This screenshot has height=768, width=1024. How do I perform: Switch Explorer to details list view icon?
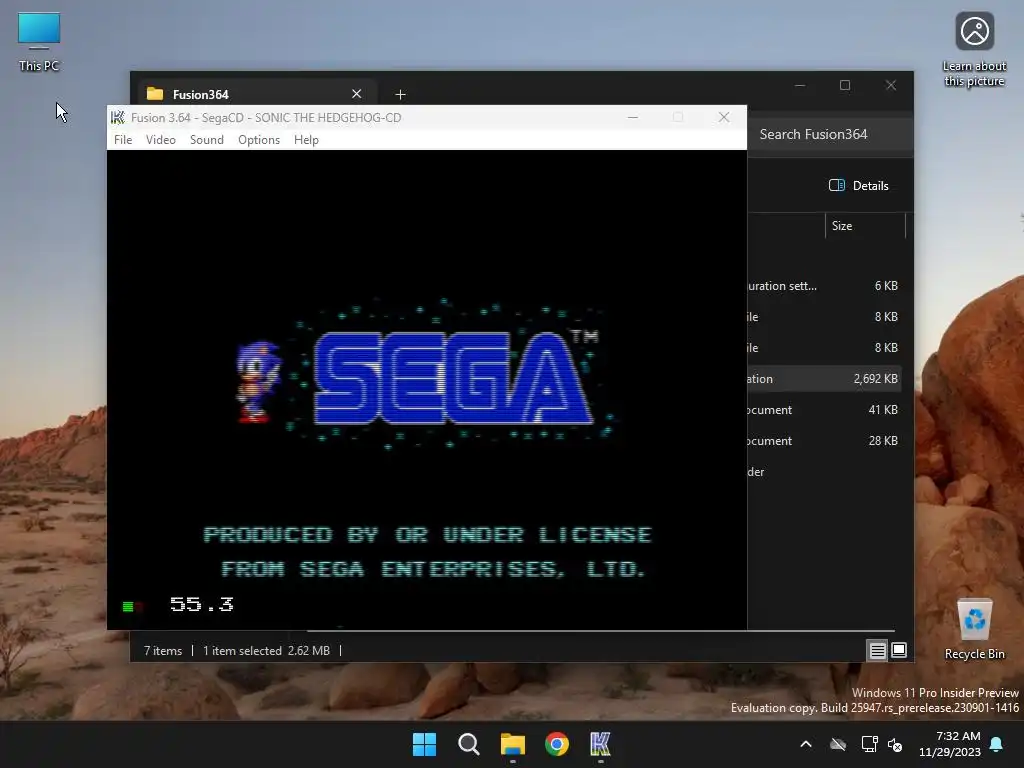click(x=877, y=650)
